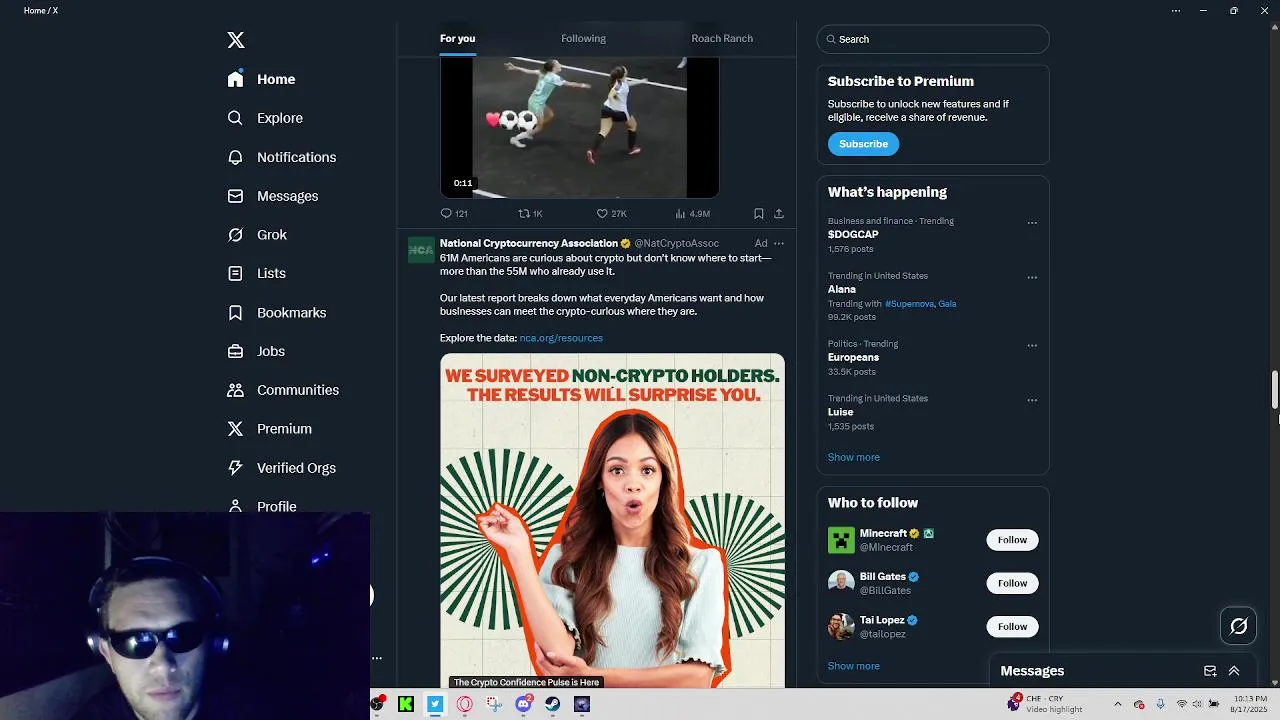Viewport: 1280px width, 720px height.
Task: Compose a new message in Messages drawer
Action: [1210, 671]
